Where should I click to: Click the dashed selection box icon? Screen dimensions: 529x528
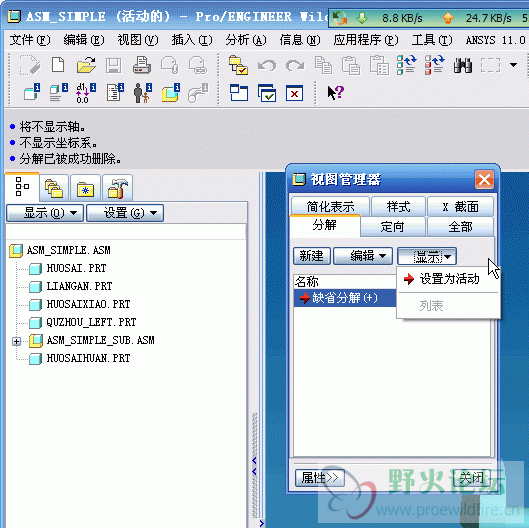490,65
